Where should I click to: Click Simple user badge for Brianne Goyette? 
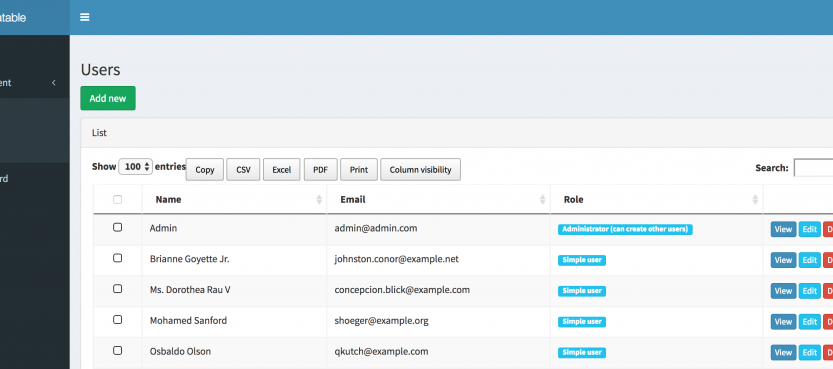[582, 260]
